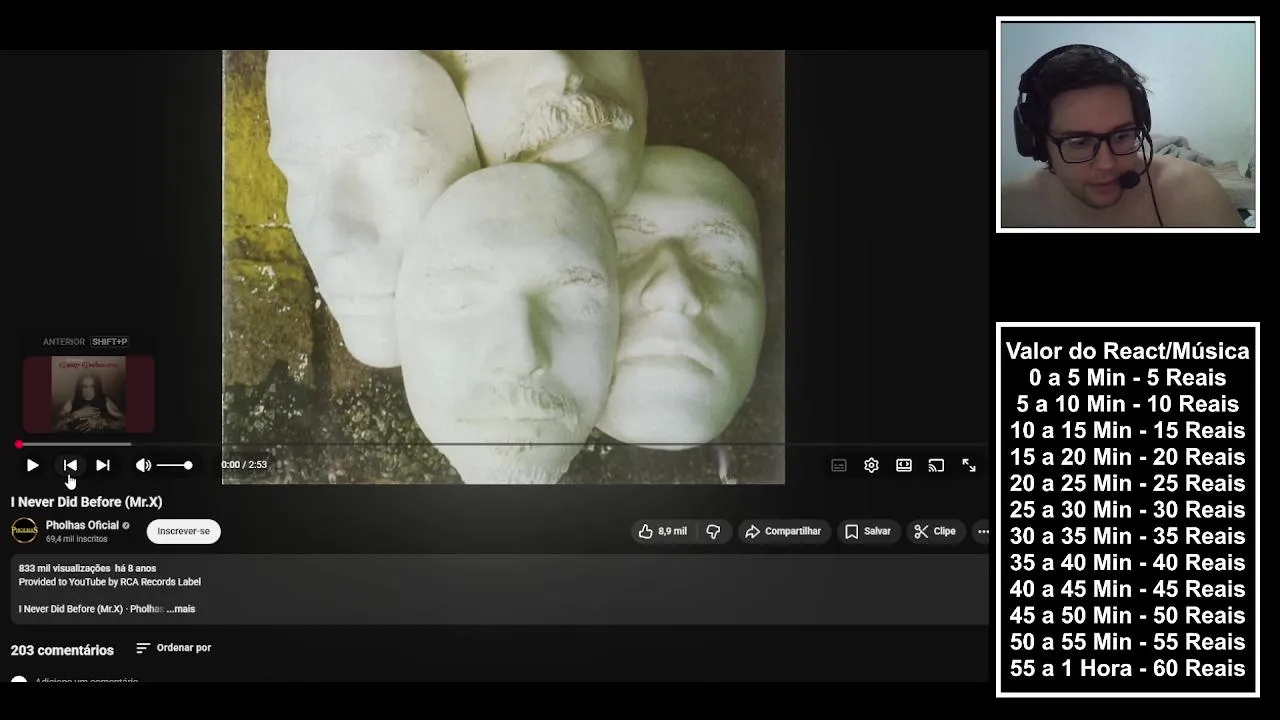Select video title I Never Did Before (Mr.X)
Viewport: 1280px width, 720px height.
tap(86, 502)
